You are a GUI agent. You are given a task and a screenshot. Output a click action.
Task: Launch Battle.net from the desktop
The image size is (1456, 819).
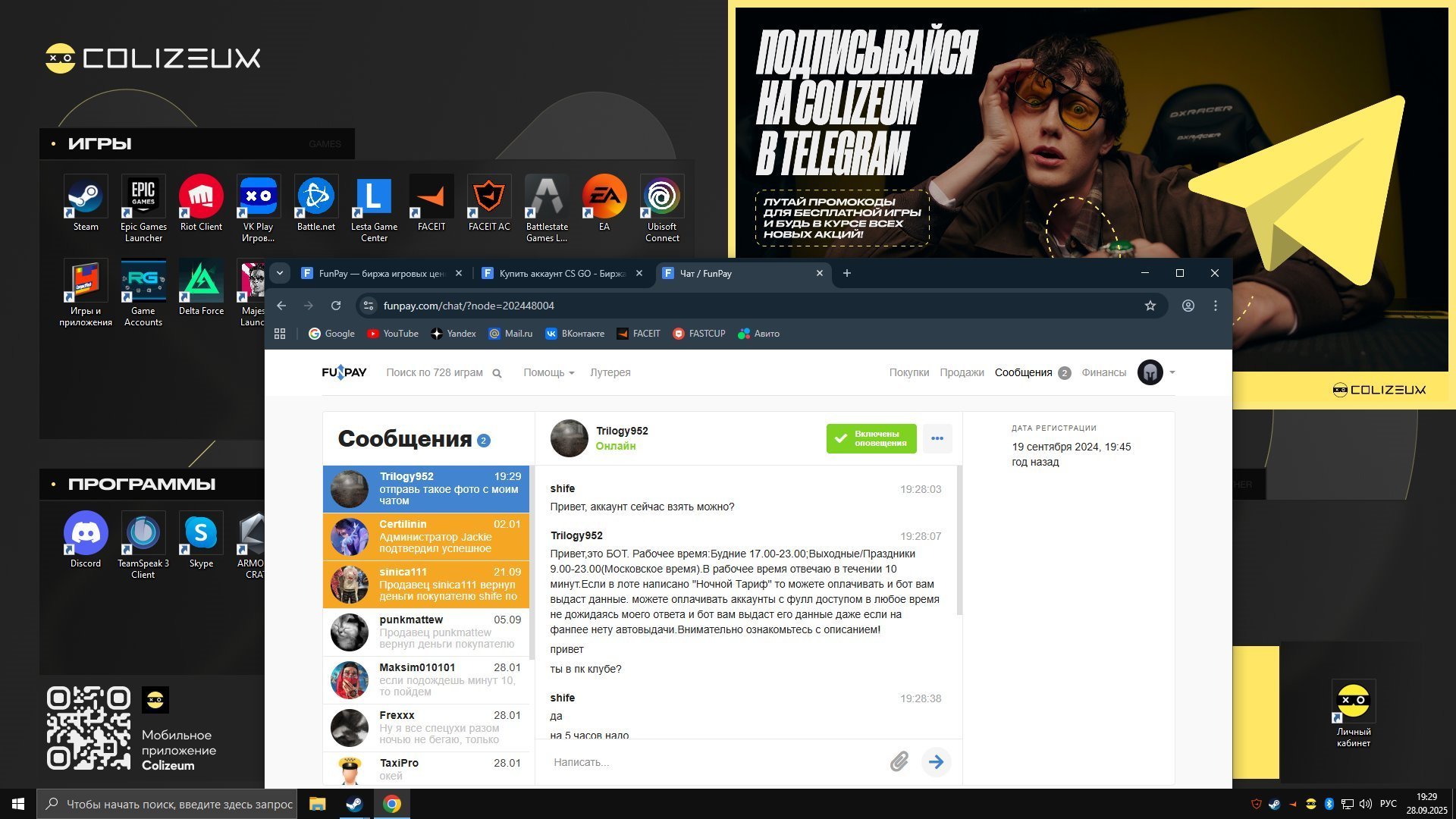pyautogui.click(x=316, y=202)
